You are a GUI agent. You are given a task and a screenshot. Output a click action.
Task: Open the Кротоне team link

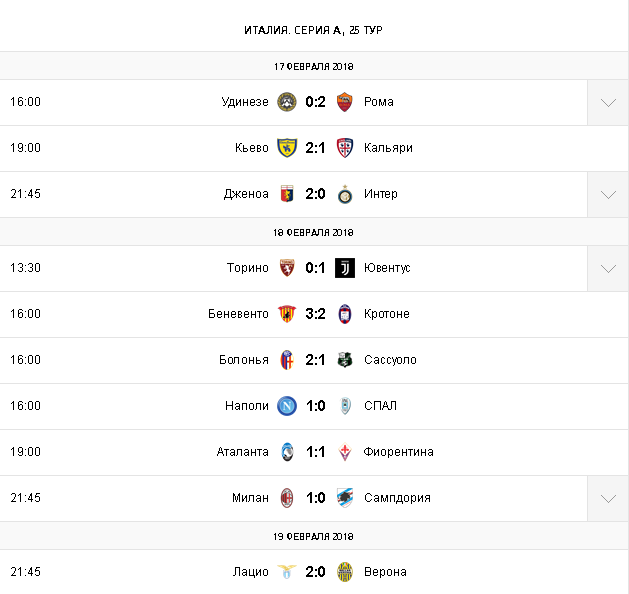pos(387,314)
